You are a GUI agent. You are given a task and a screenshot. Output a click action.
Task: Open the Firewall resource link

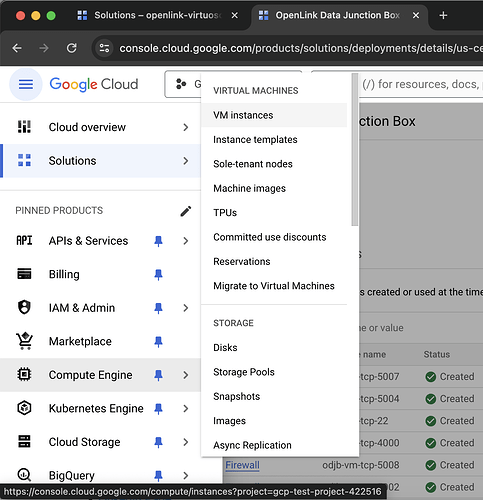pyautogui.click(x=242, y=465)
